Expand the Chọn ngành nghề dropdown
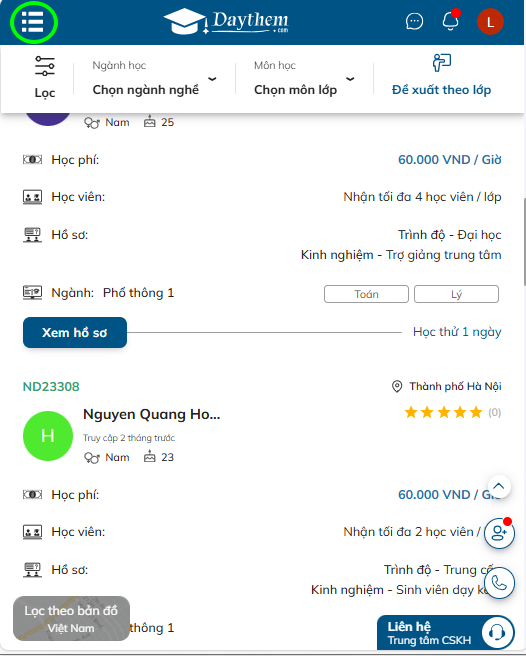The image size is (526, 656). tap(154, 79)
